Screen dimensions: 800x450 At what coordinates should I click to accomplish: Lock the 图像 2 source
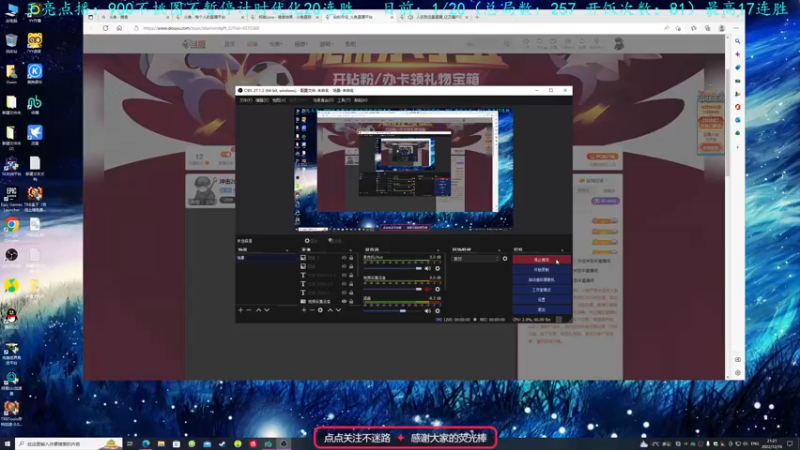(351, 258)
